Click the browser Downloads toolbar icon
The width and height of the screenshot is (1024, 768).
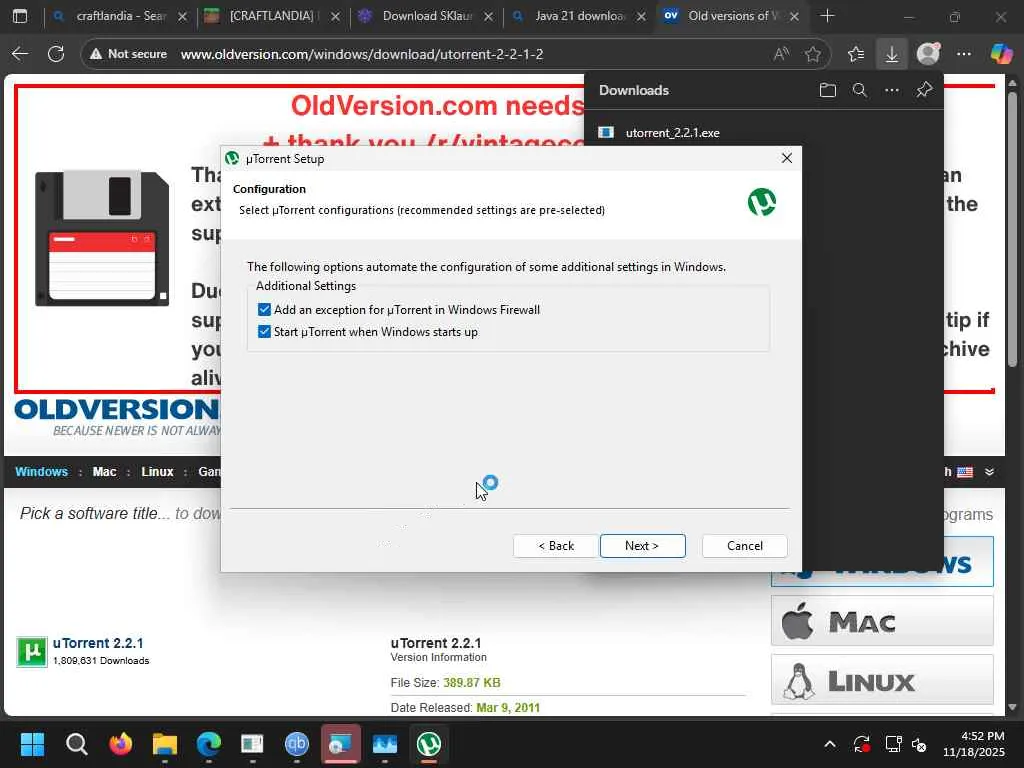pyautogui.click(x=891, y=54)
